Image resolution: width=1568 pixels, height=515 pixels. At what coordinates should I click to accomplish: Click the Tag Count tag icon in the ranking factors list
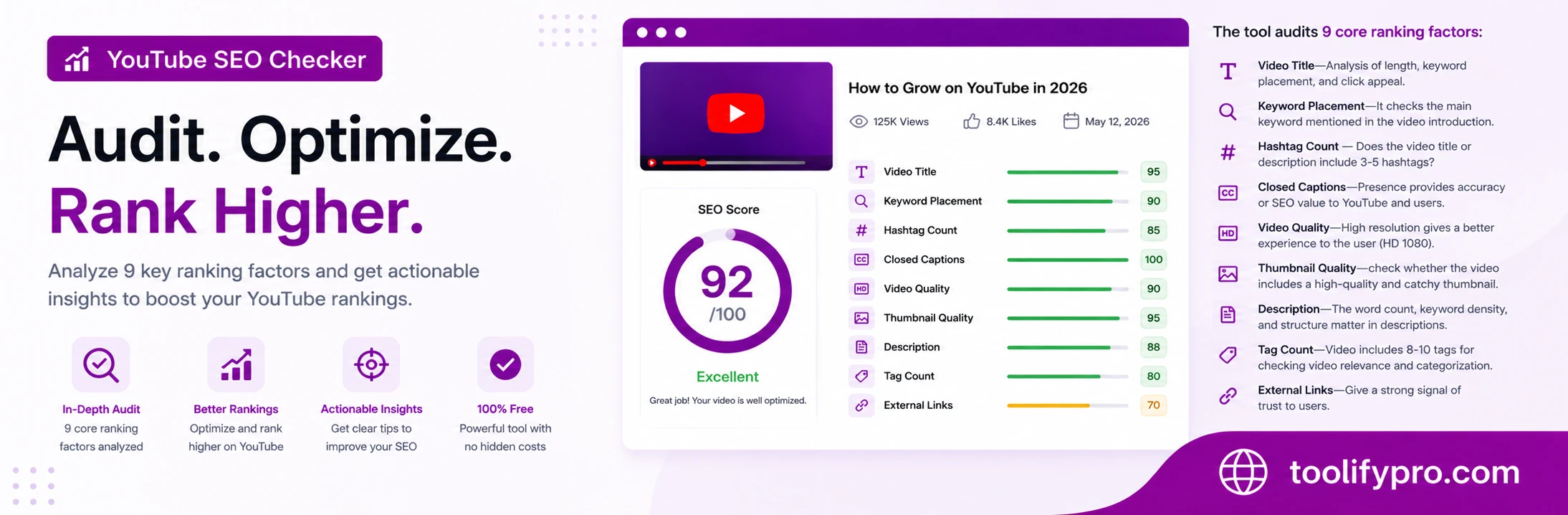[x=1228, y=355]
